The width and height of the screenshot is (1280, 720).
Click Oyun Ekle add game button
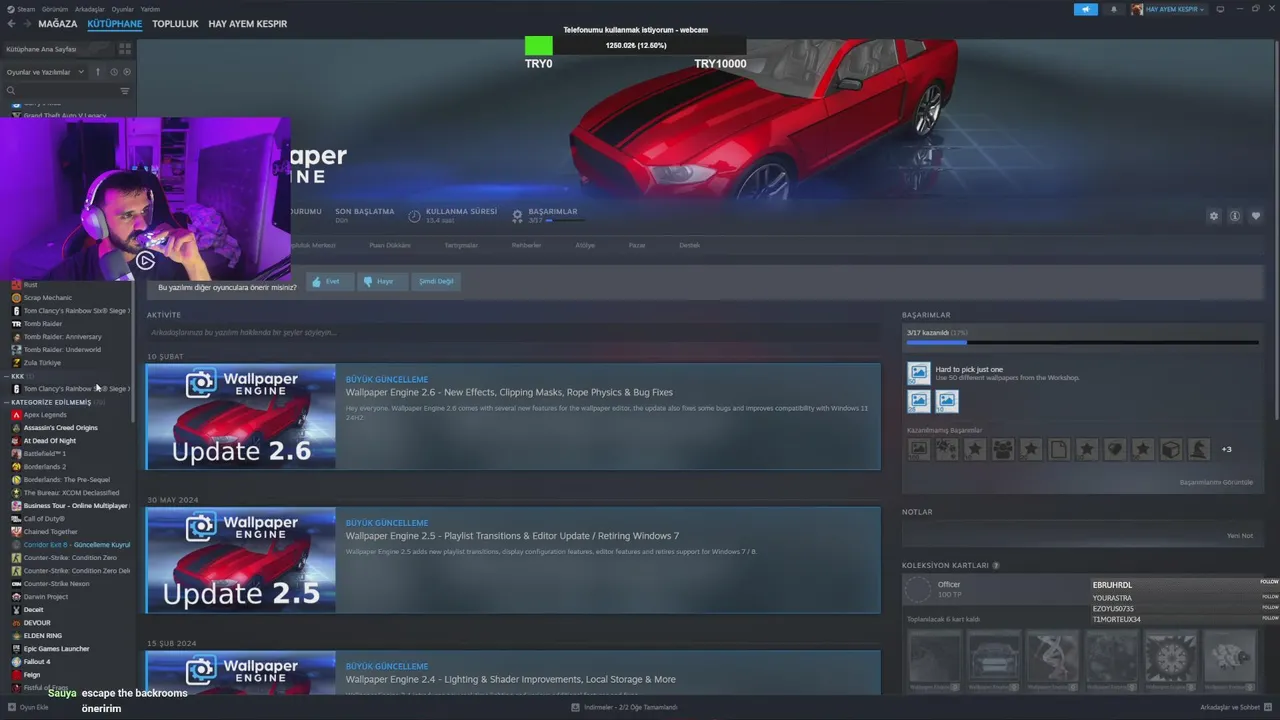point(27,707)
